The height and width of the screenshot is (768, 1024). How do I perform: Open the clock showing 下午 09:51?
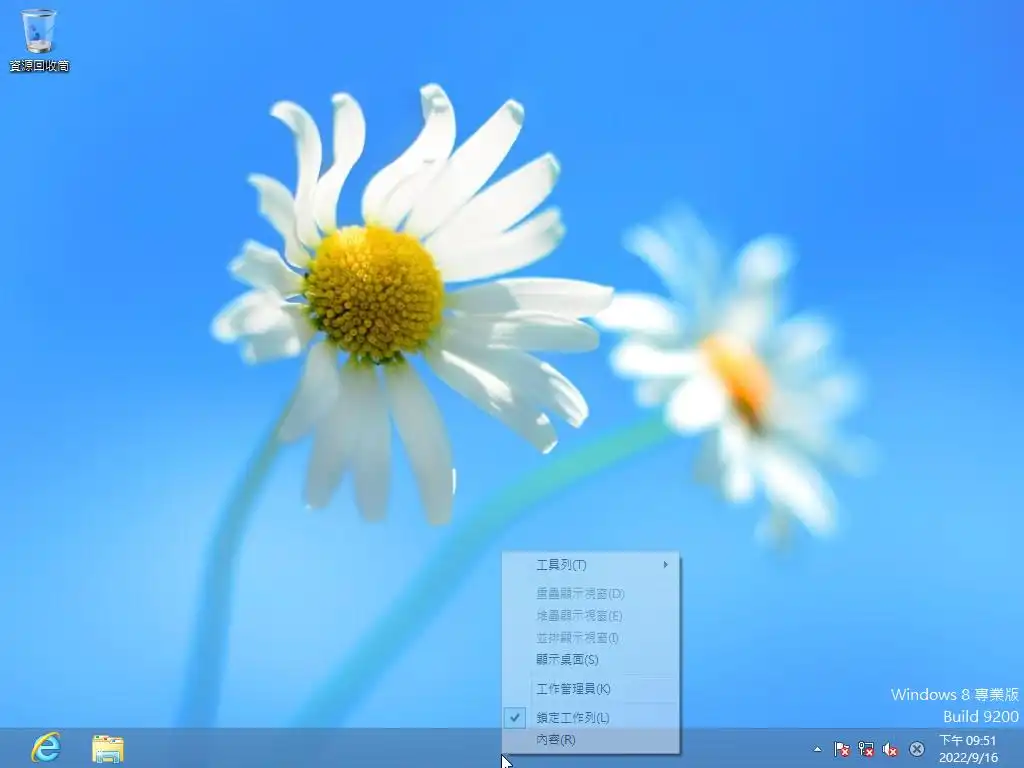[968, 748]
